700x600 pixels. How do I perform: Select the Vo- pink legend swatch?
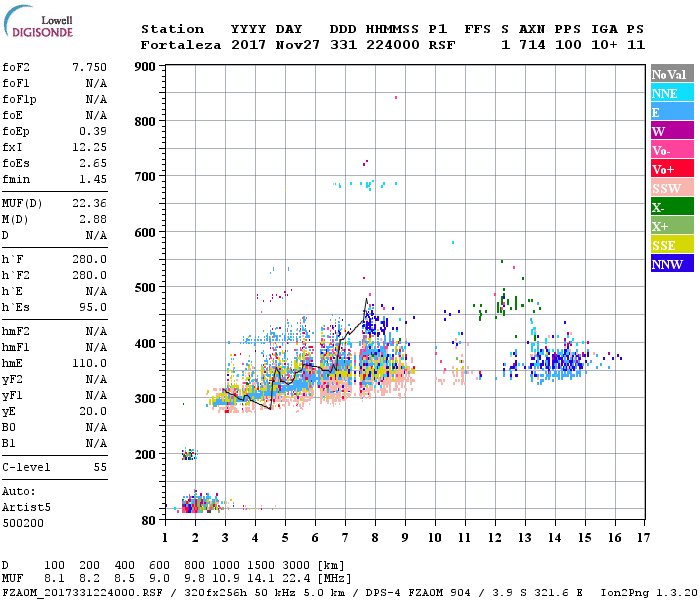(x=672, y=150)
